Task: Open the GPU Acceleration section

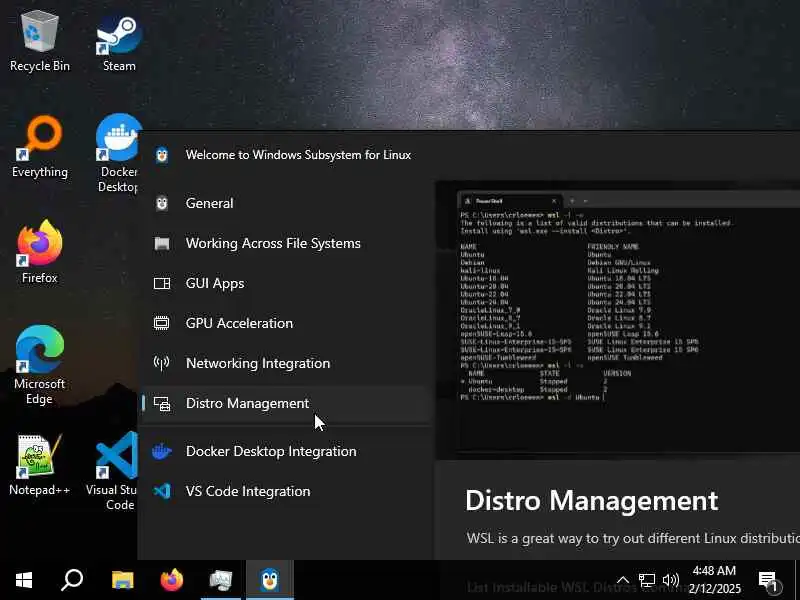Action: coord(286,323)
